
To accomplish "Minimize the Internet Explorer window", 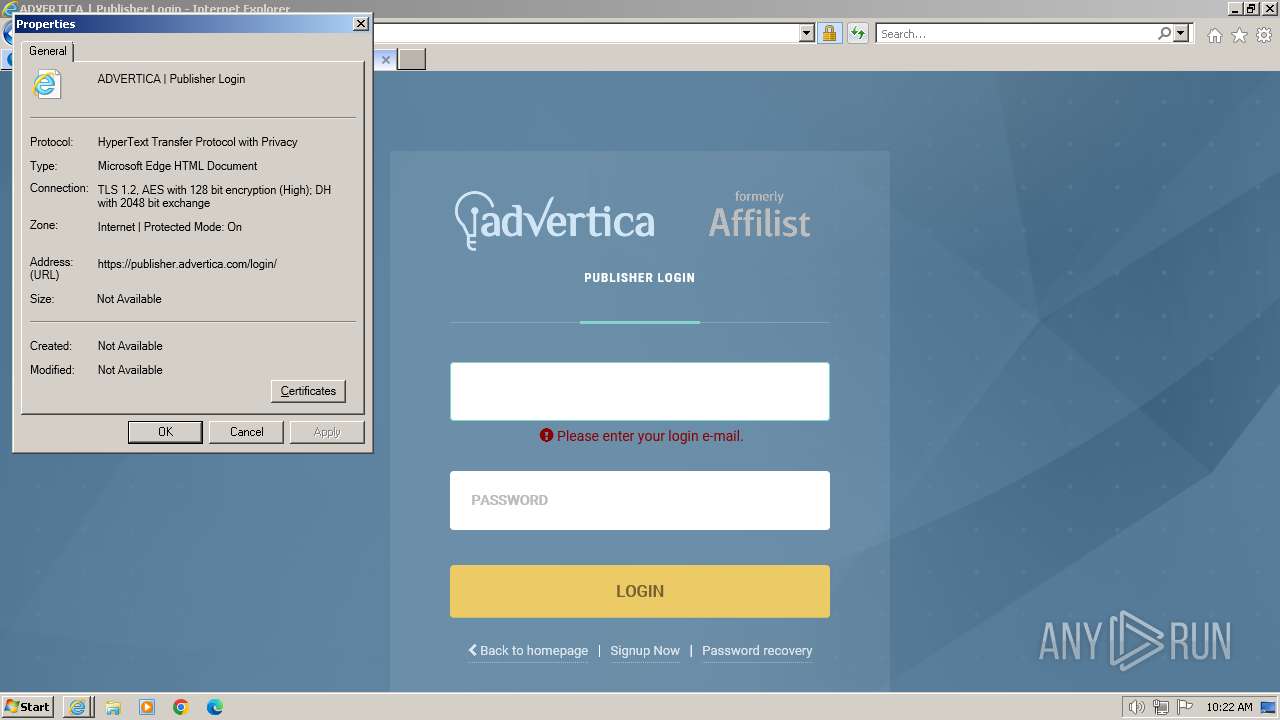I will 1234,8.
